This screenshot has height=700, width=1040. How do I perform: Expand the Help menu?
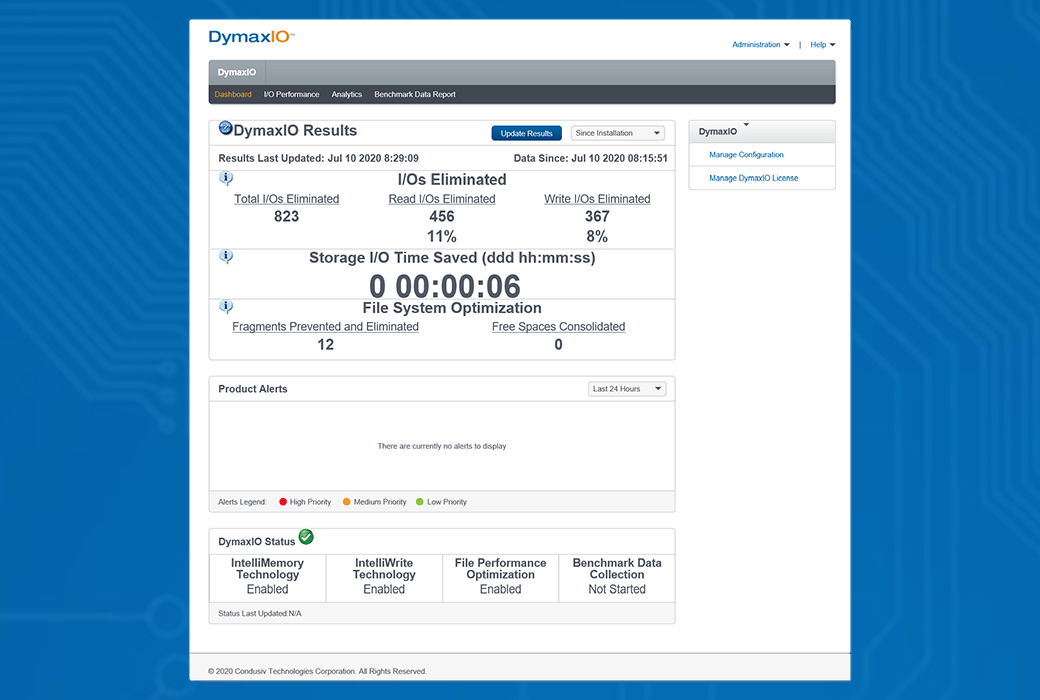click(822, 45)
